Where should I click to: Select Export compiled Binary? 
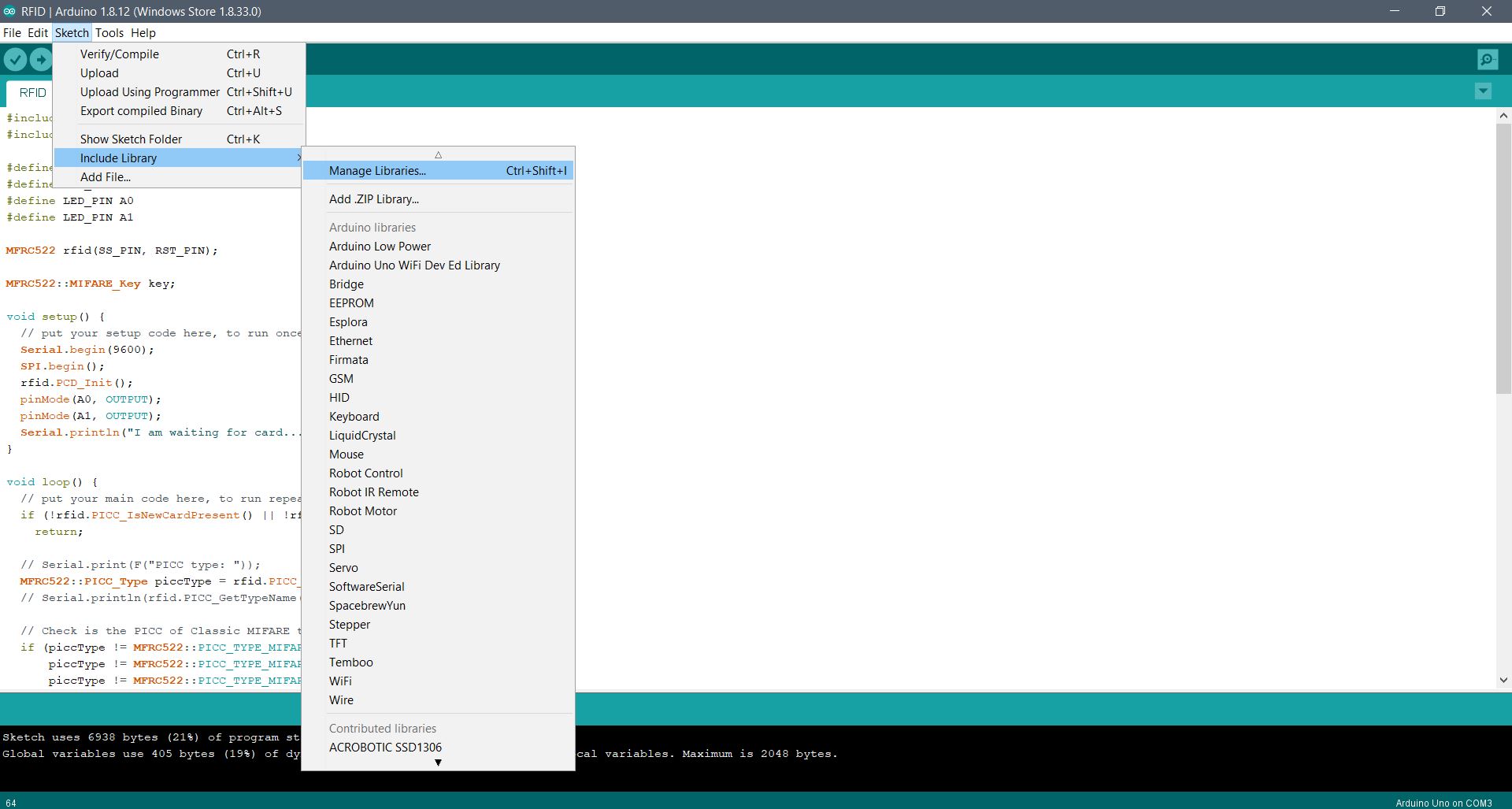(141, 111)
